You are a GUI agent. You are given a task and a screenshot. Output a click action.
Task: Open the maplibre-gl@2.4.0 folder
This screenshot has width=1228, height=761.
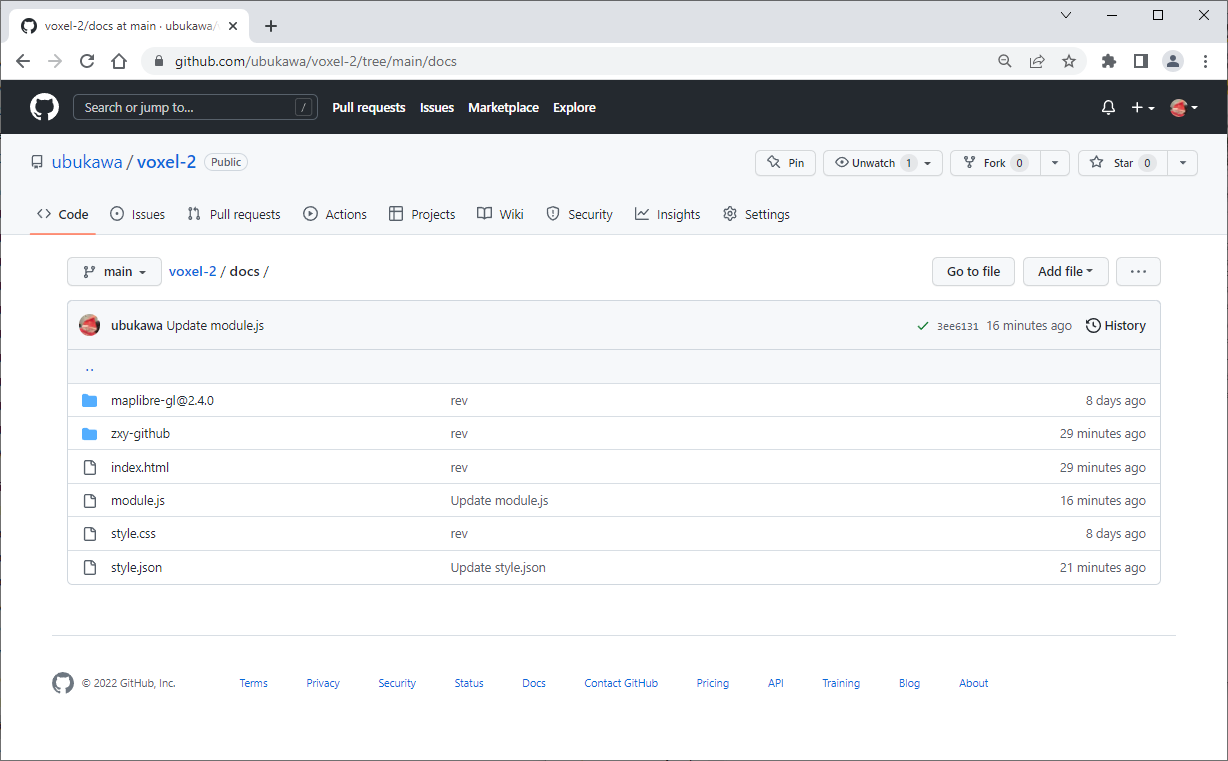click(x=162, y=400)
